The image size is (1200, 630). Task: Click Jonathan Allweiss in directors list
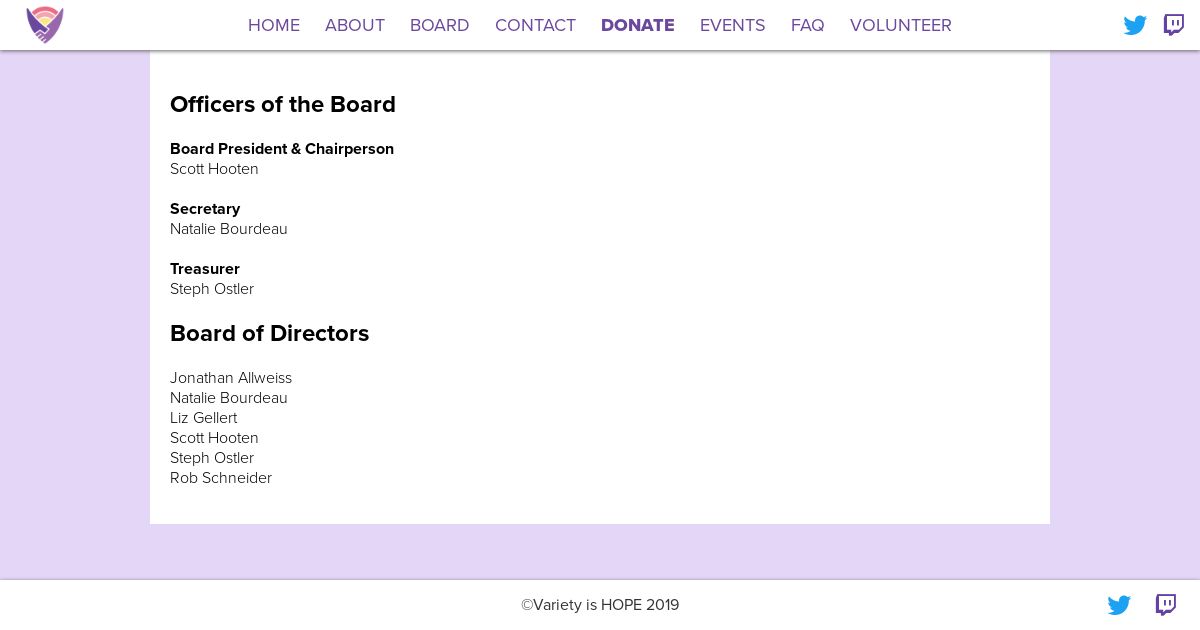pos(231,378)
